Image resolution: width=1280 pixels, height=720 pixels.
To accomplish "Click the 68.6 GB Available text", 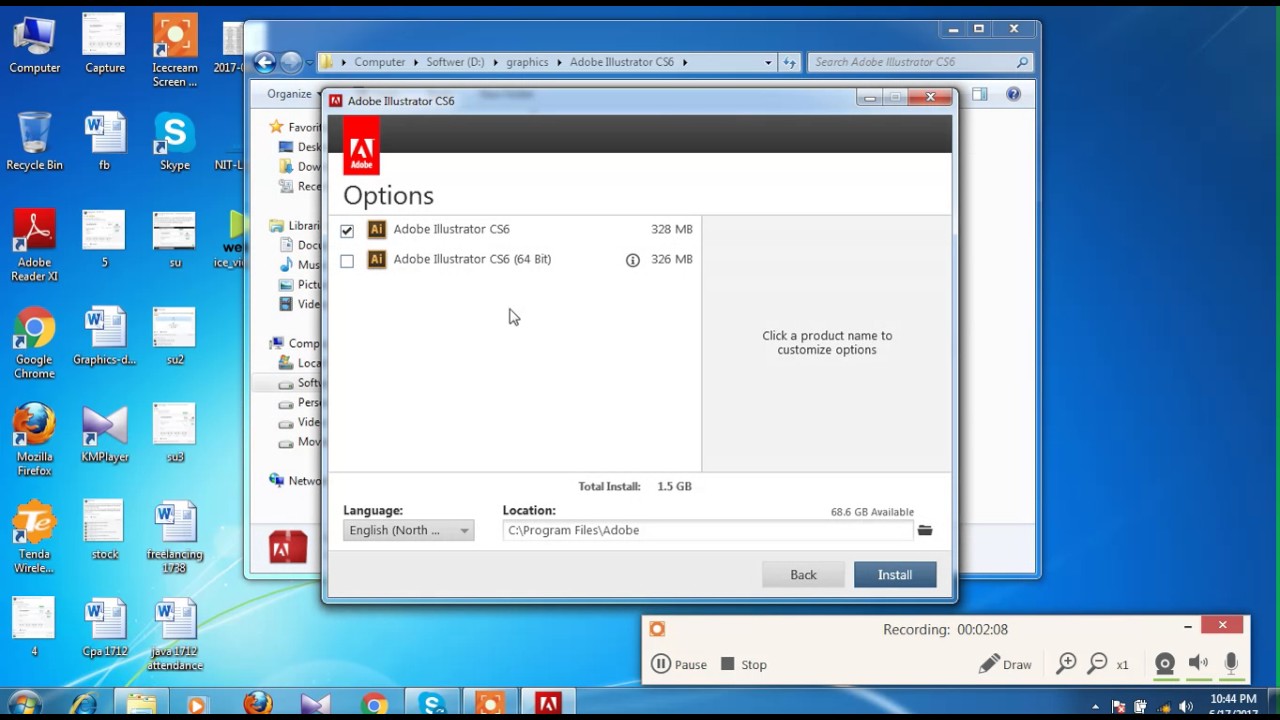I will (872, 512).
